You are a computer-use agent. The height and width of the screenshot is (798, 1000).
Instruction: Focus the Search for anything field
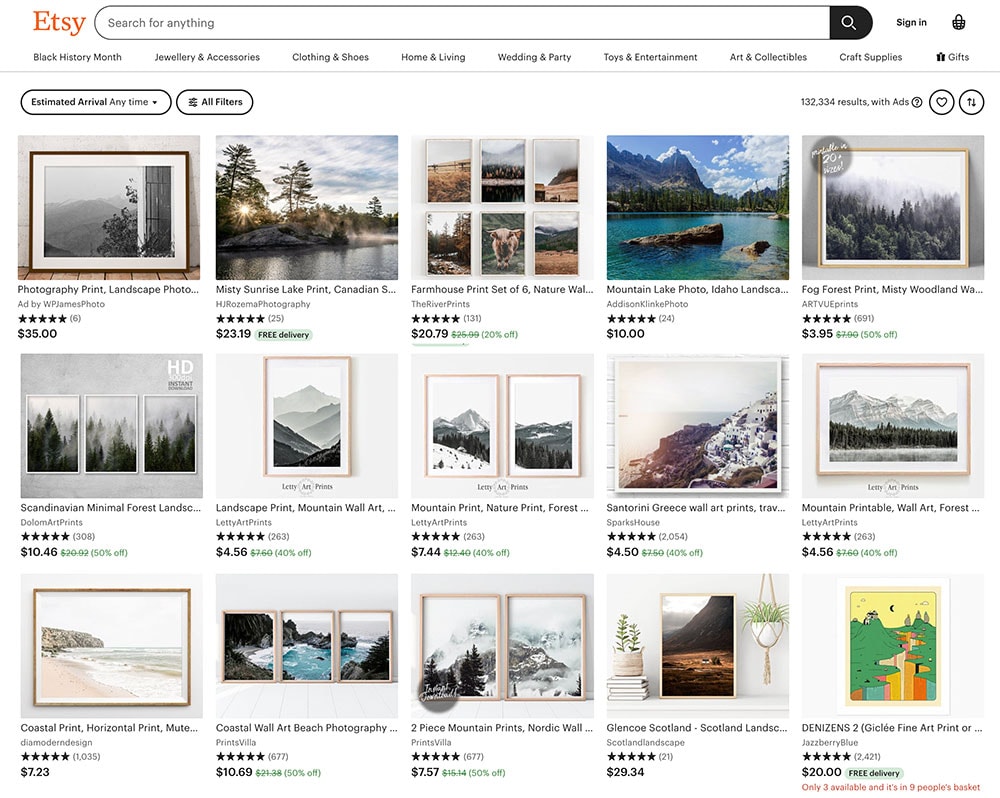point(462,23)
